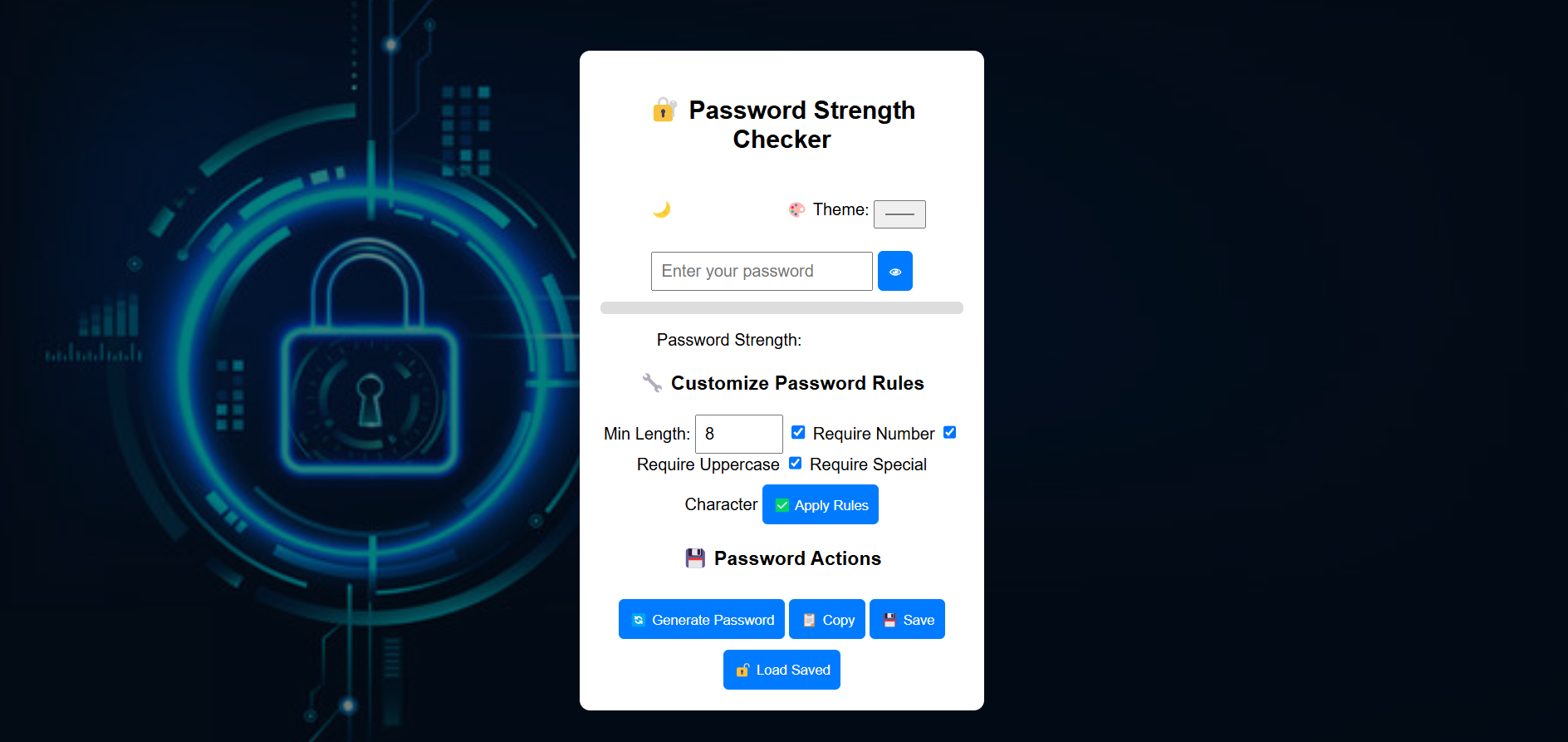Uncheck the Require Number checkbox
Image resolution: width=1568 pixels, height=742 pixels.
[x=798, y=432]
